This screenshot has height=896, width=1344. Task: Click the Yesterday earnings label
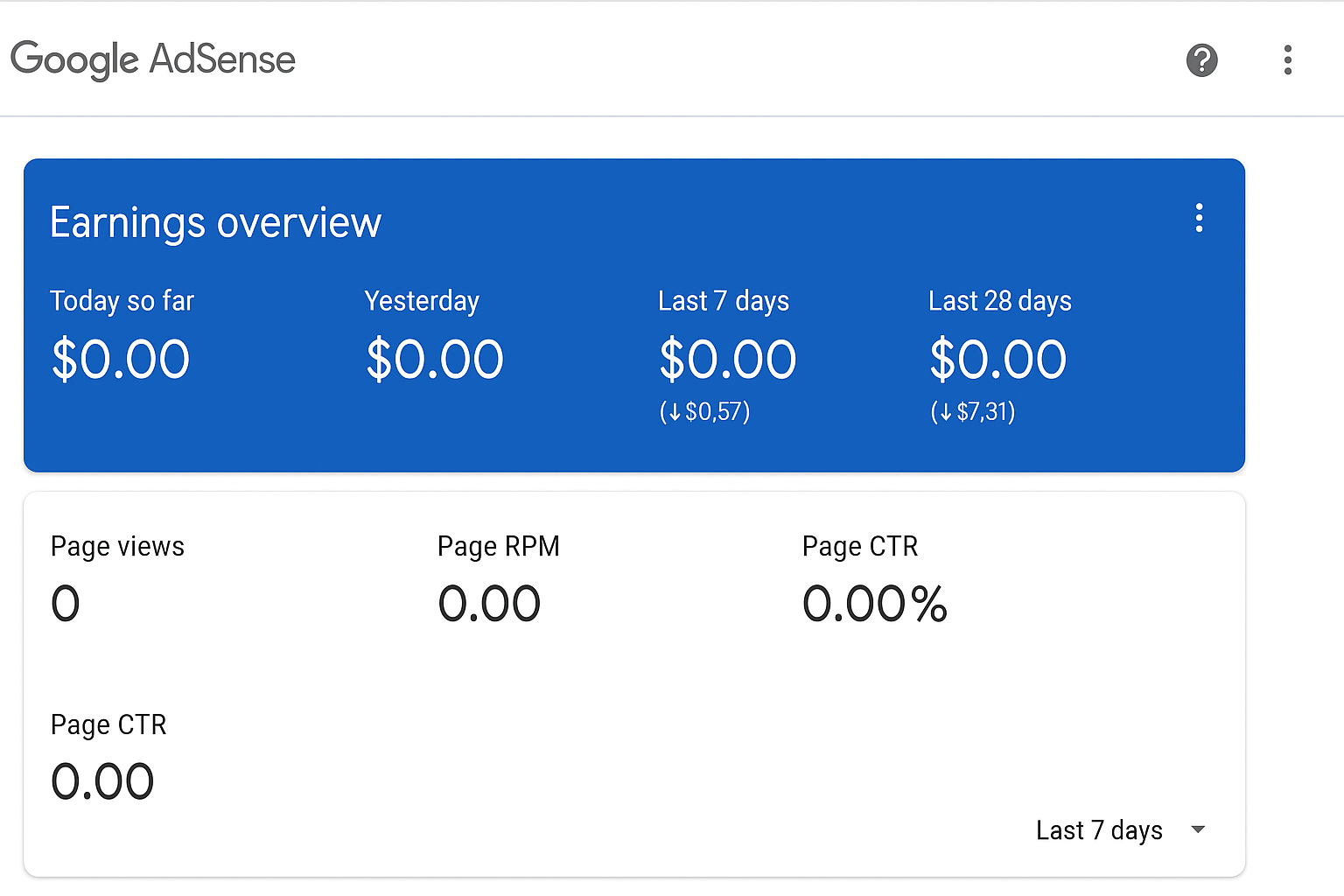point(422,301)
